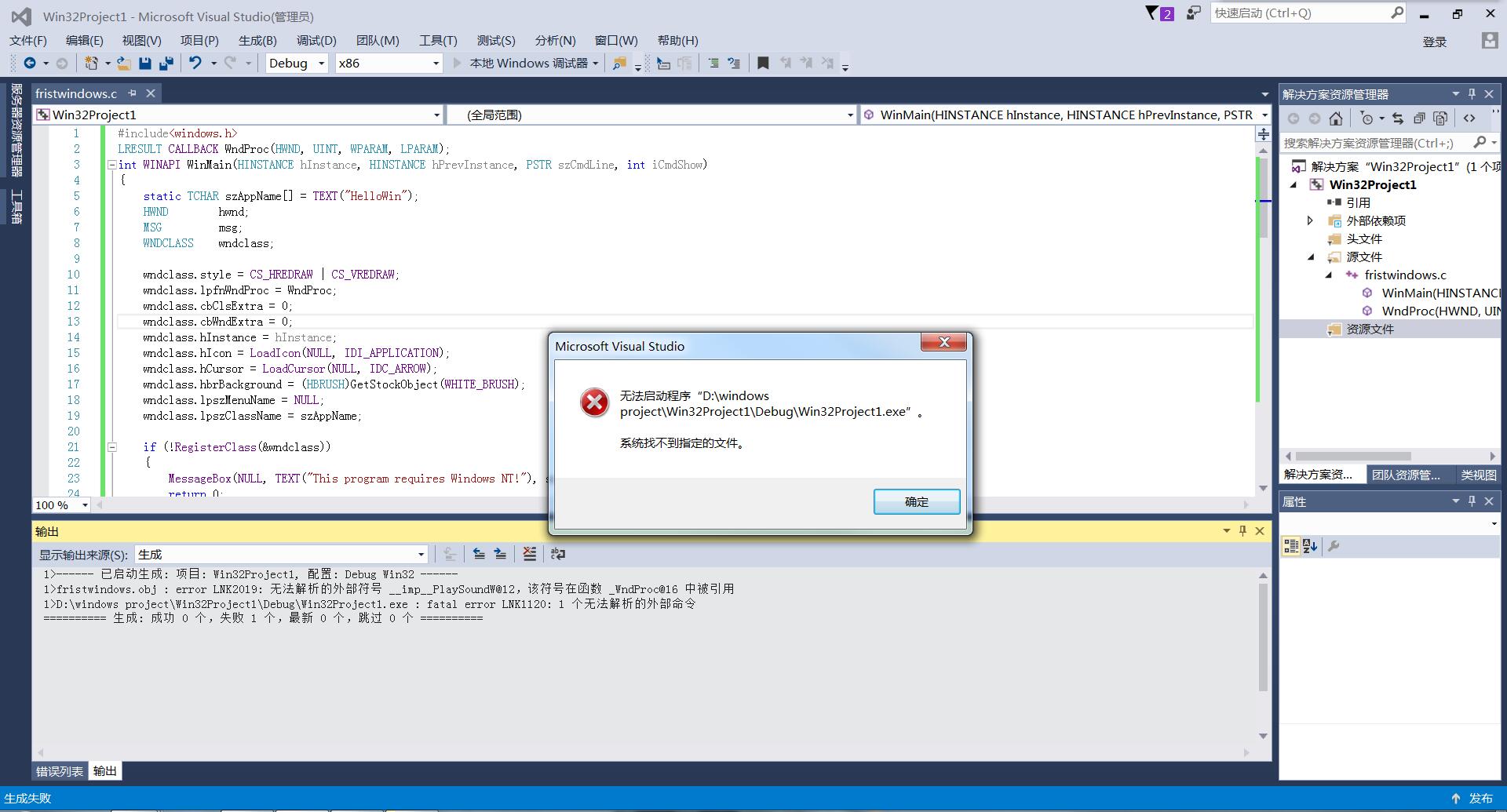Image resolution: width=1507 pixels, height=812 pixels.
Task: Collapse the Win32Project1 project node
Action: [x=1294, y=185]
